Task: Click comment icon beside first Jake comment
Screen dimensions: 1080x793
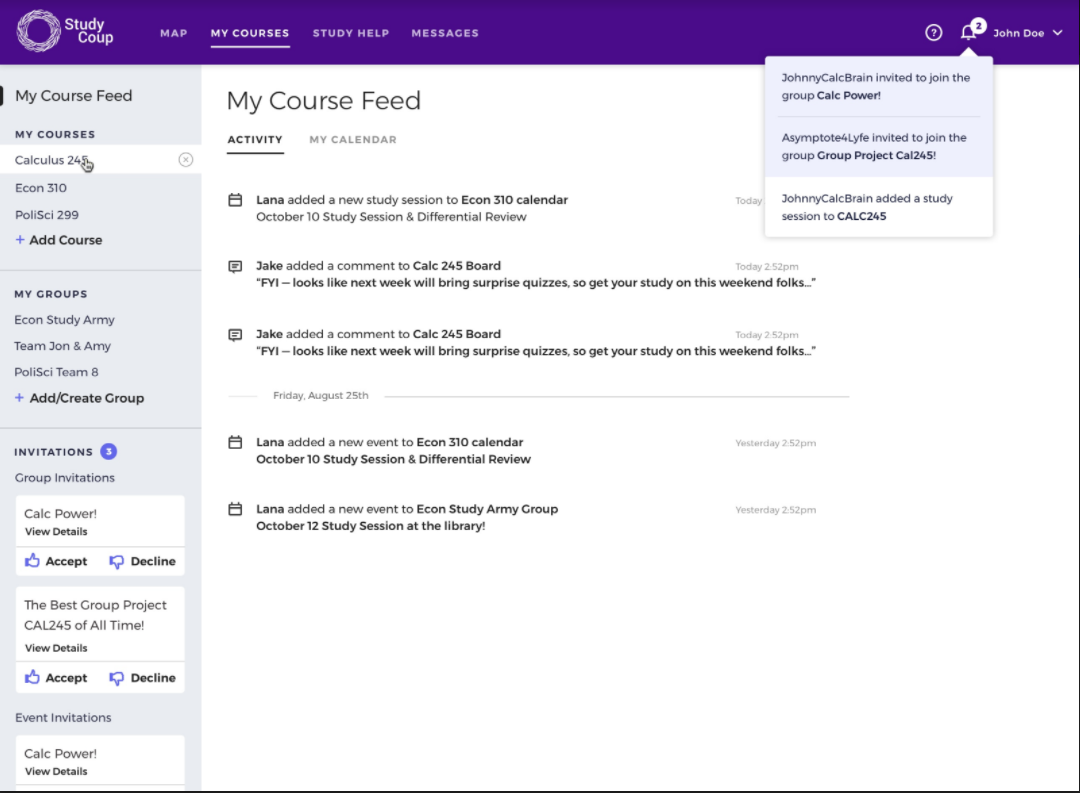Action: coord(235,267)
